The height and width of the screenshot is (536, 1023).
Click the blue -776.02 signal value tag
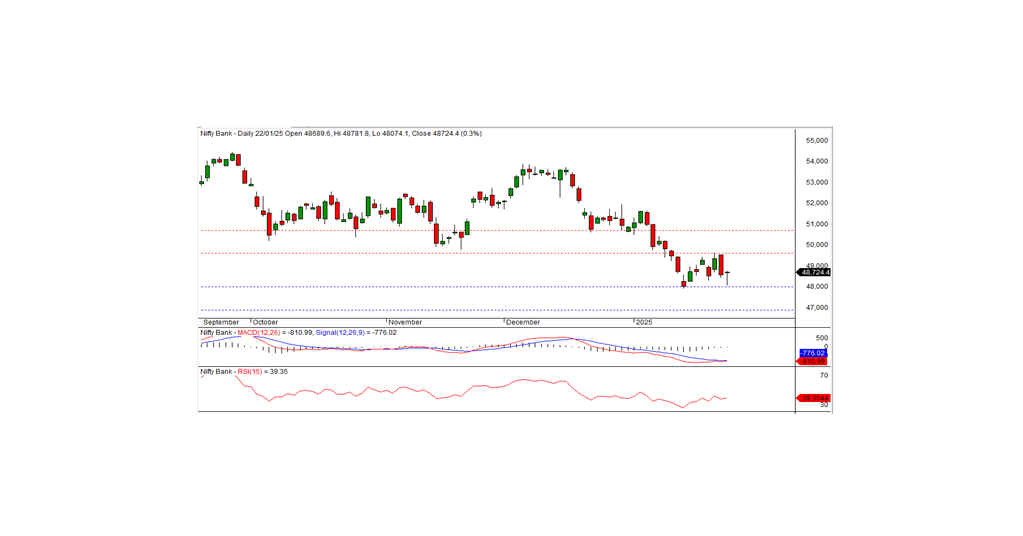[813, 353]
